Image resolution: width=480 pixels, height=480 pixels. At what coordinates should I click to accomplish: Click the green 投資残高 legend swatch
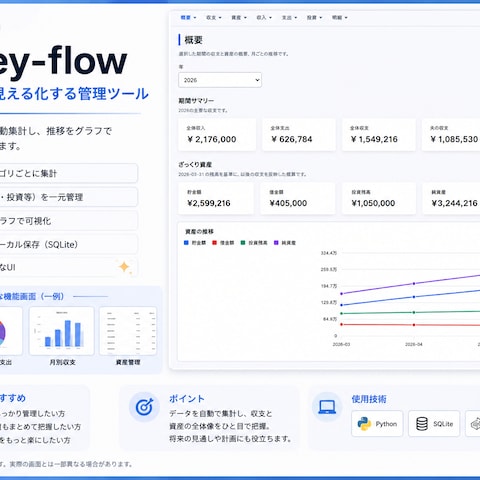click(x=243, y=243)
